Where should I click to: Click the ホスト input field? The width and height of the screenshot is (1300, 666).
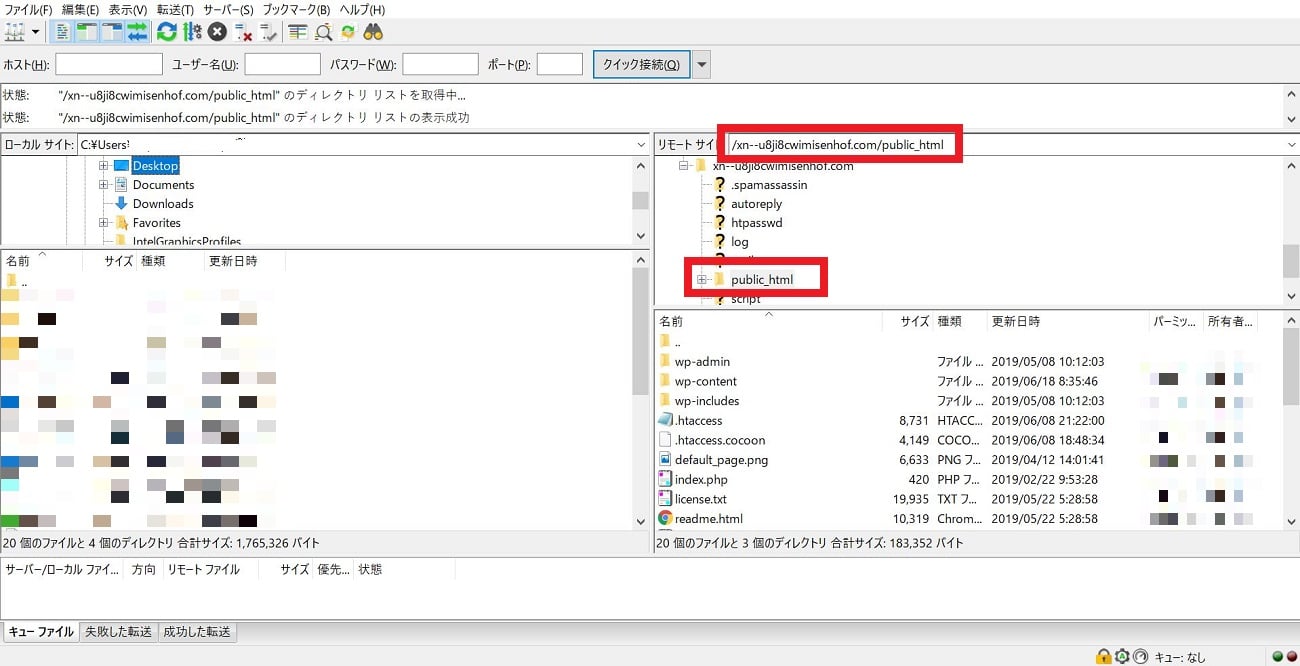coord(109,65)
